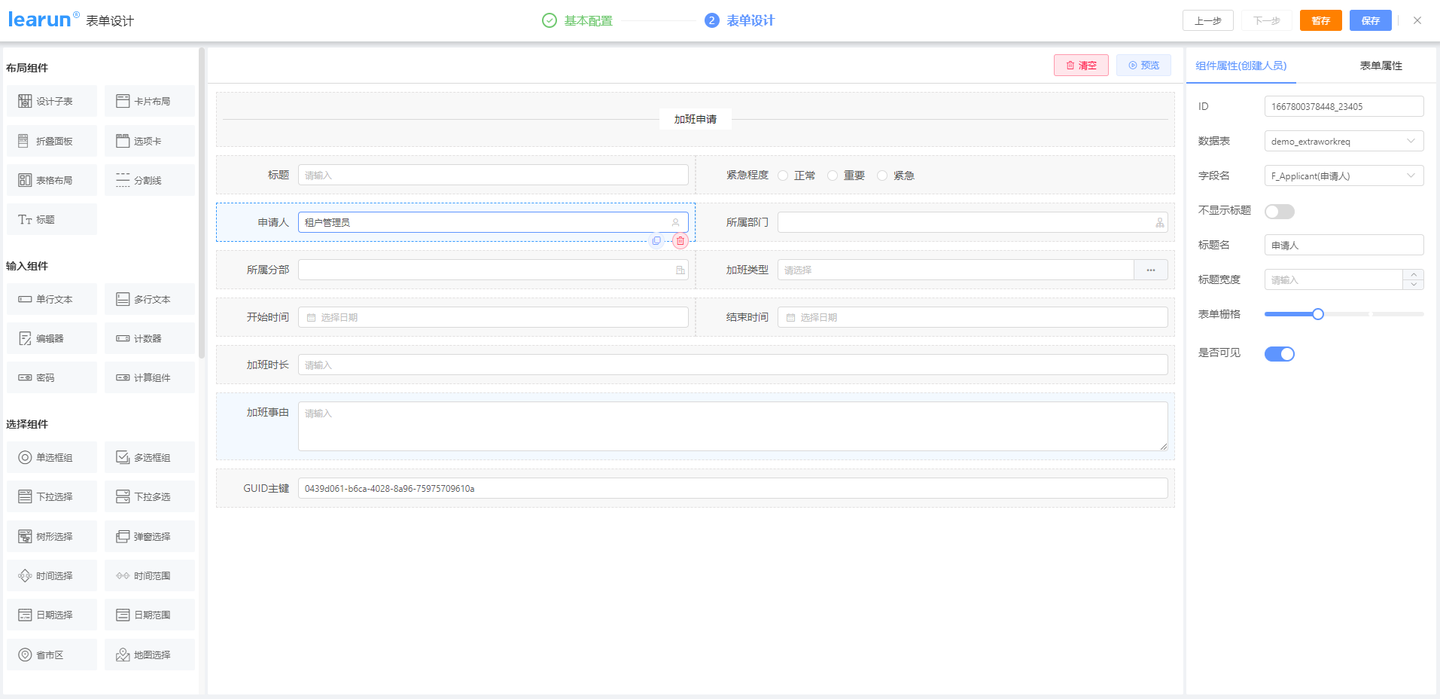Copy the selected 申请人 field
The image size is (1440, 699).
(x=656, y=241)
